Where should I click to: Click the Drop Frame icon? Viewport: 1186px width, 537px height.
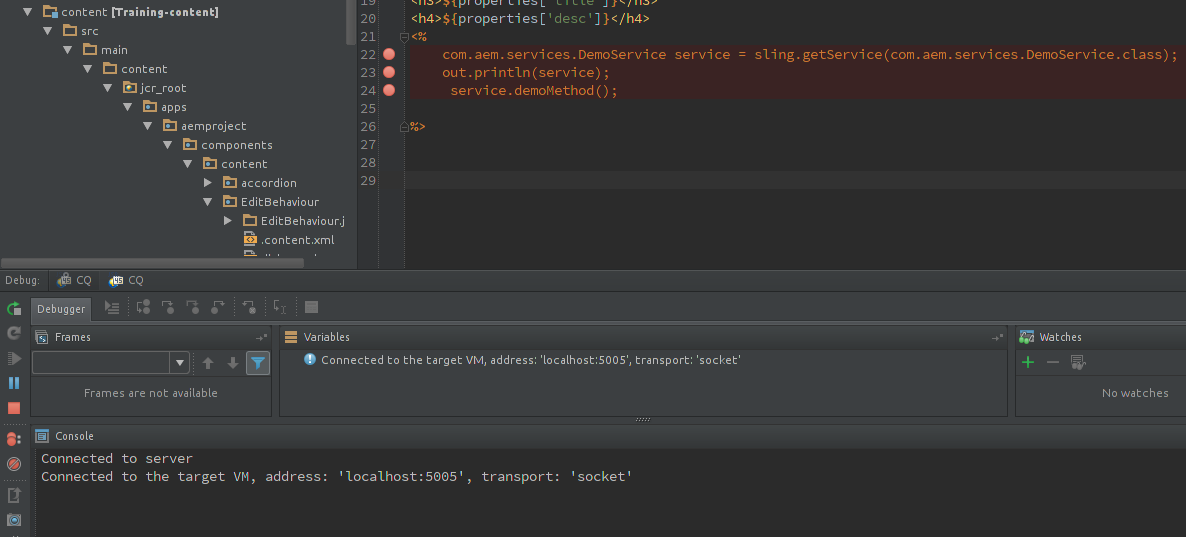point(249,307)
